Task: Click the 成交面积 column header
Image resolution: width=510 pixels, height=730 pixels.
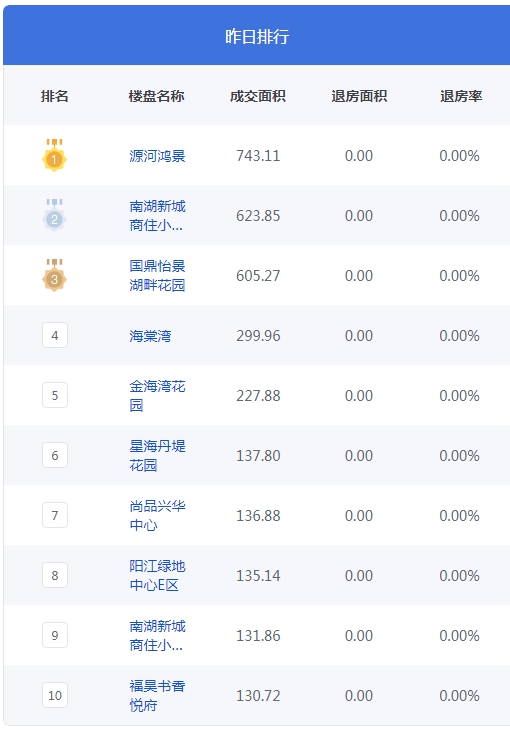Action: pos(258,96)
